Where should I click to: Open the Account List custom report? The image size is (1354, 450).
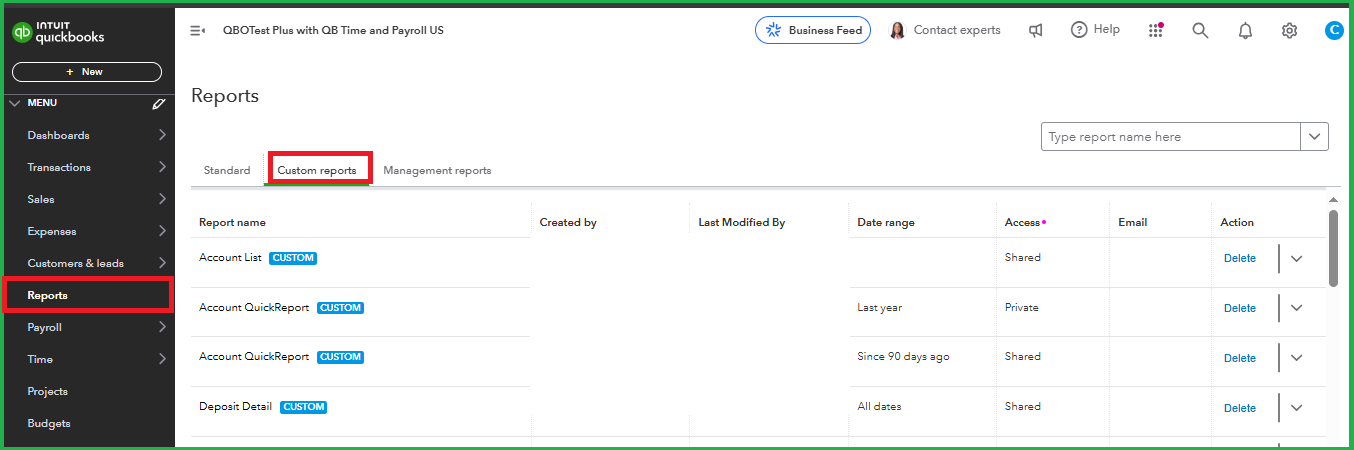coord(230,257)
